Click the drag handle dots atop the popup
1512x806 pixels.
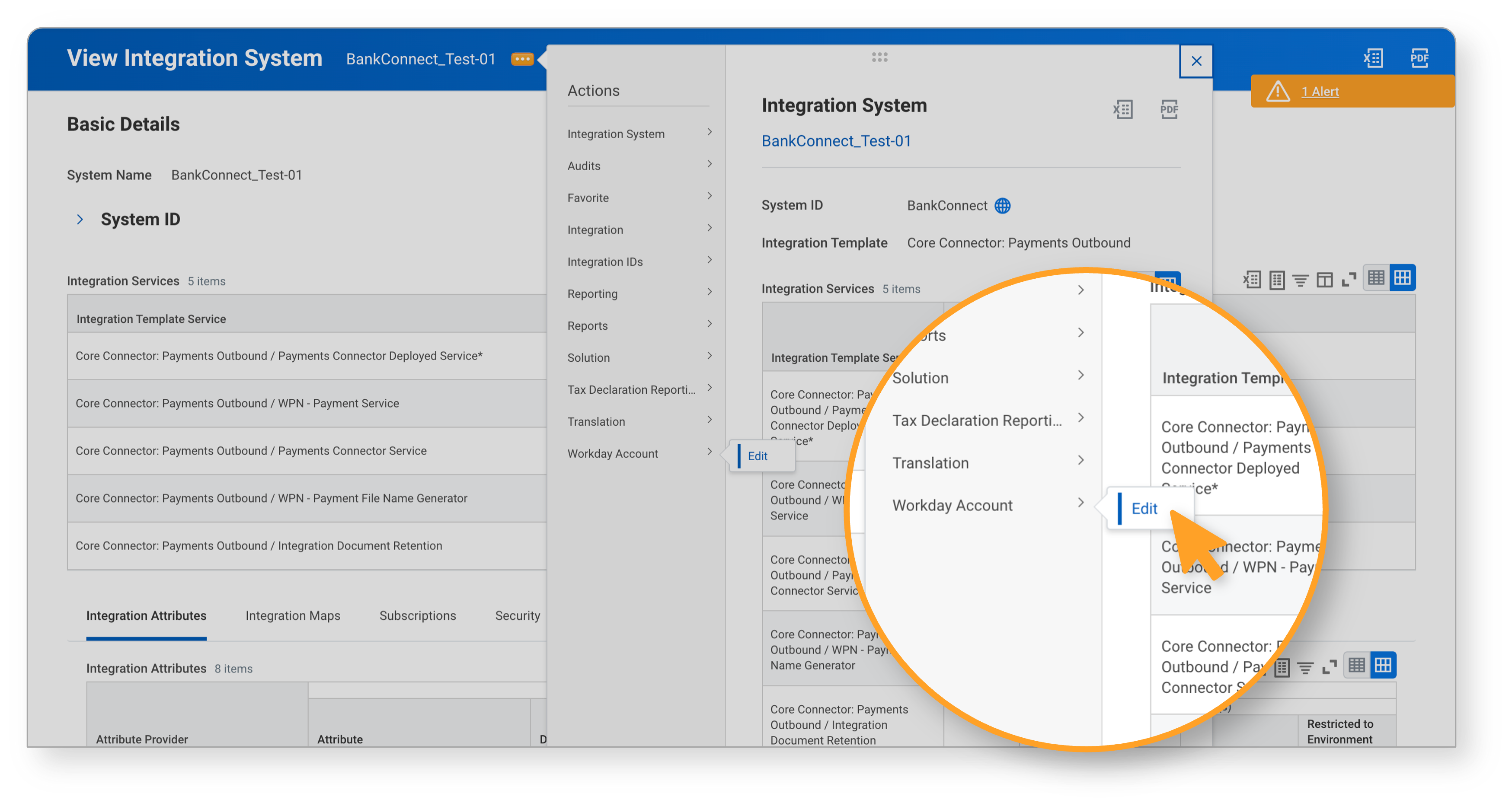879,57
